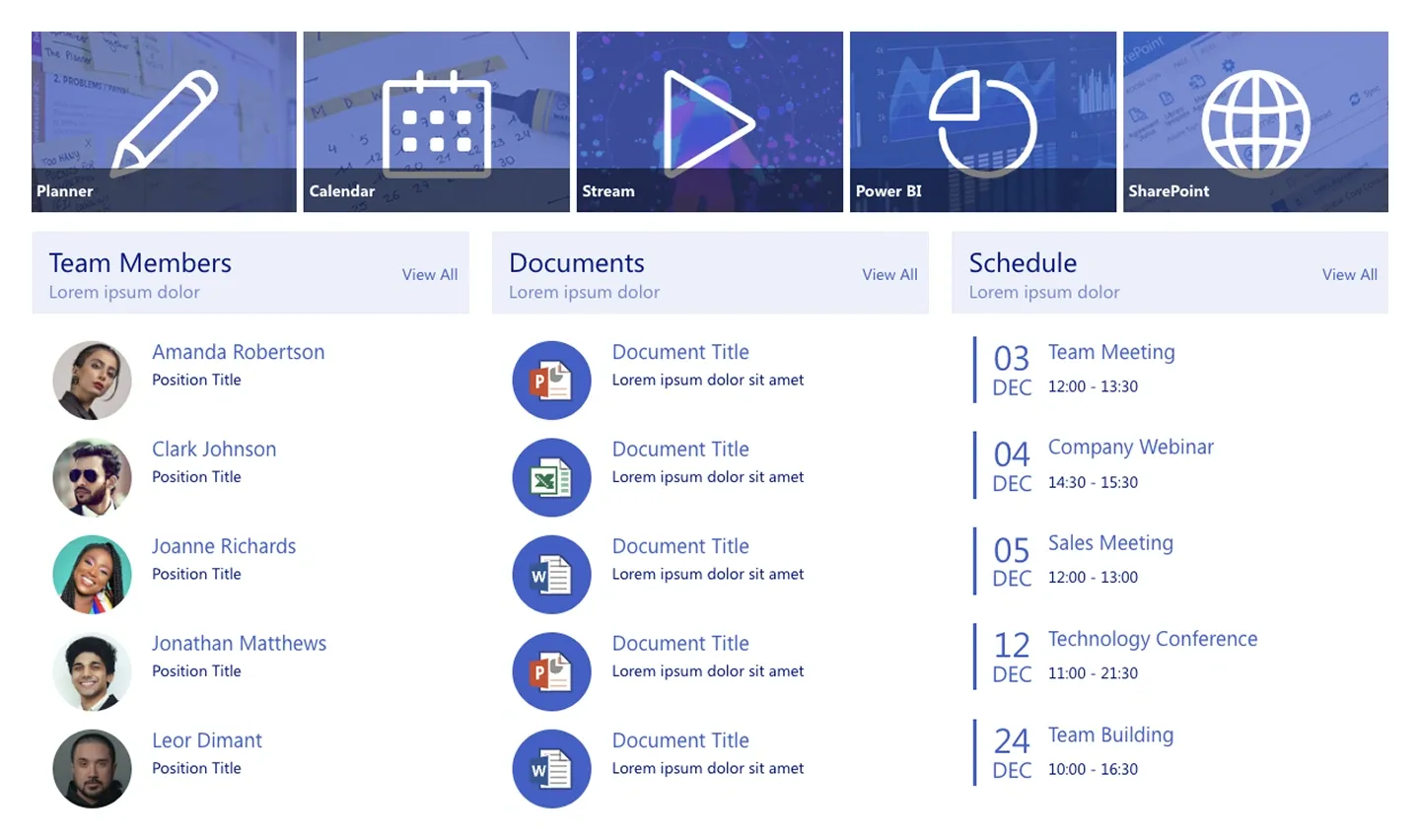The image size is (1420, 840).
Task: View all schedule events
Action: 1350,275
